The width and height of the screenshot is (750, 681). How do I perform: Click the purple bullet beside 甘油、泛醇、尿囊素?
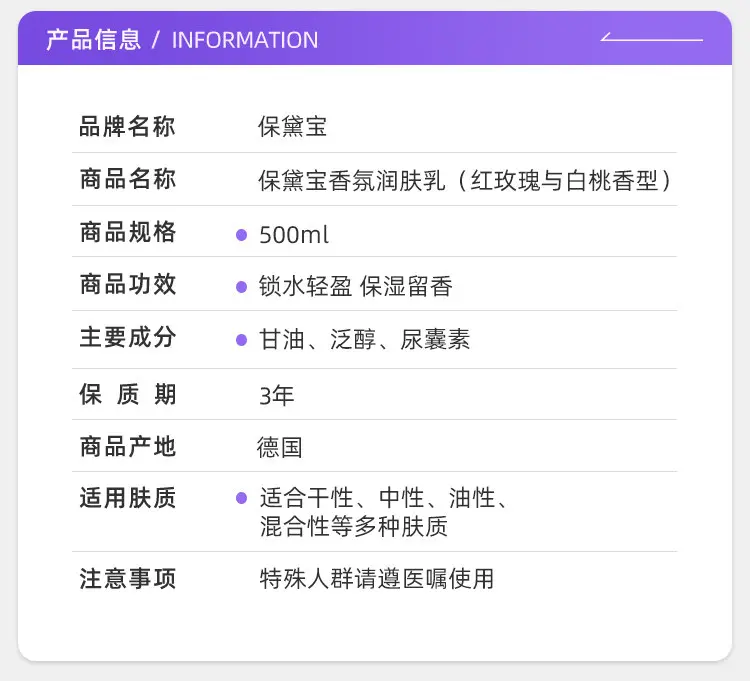coord(242,340)
